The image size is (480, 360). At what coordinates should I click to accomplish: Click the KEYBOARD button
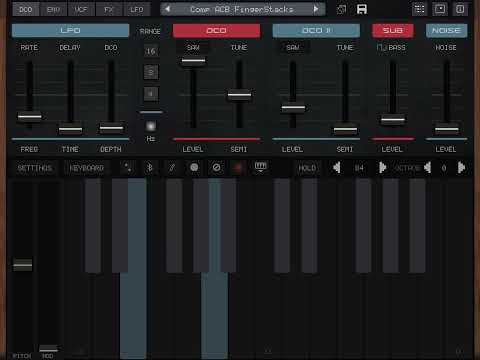tap(86, 168)
